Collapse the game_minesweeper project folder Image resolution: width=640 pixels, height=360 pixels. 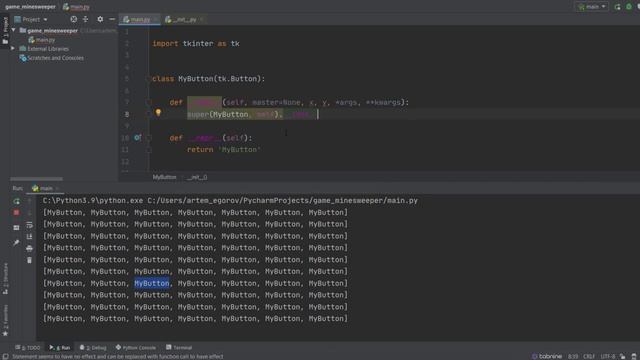[x=14, y=30]
